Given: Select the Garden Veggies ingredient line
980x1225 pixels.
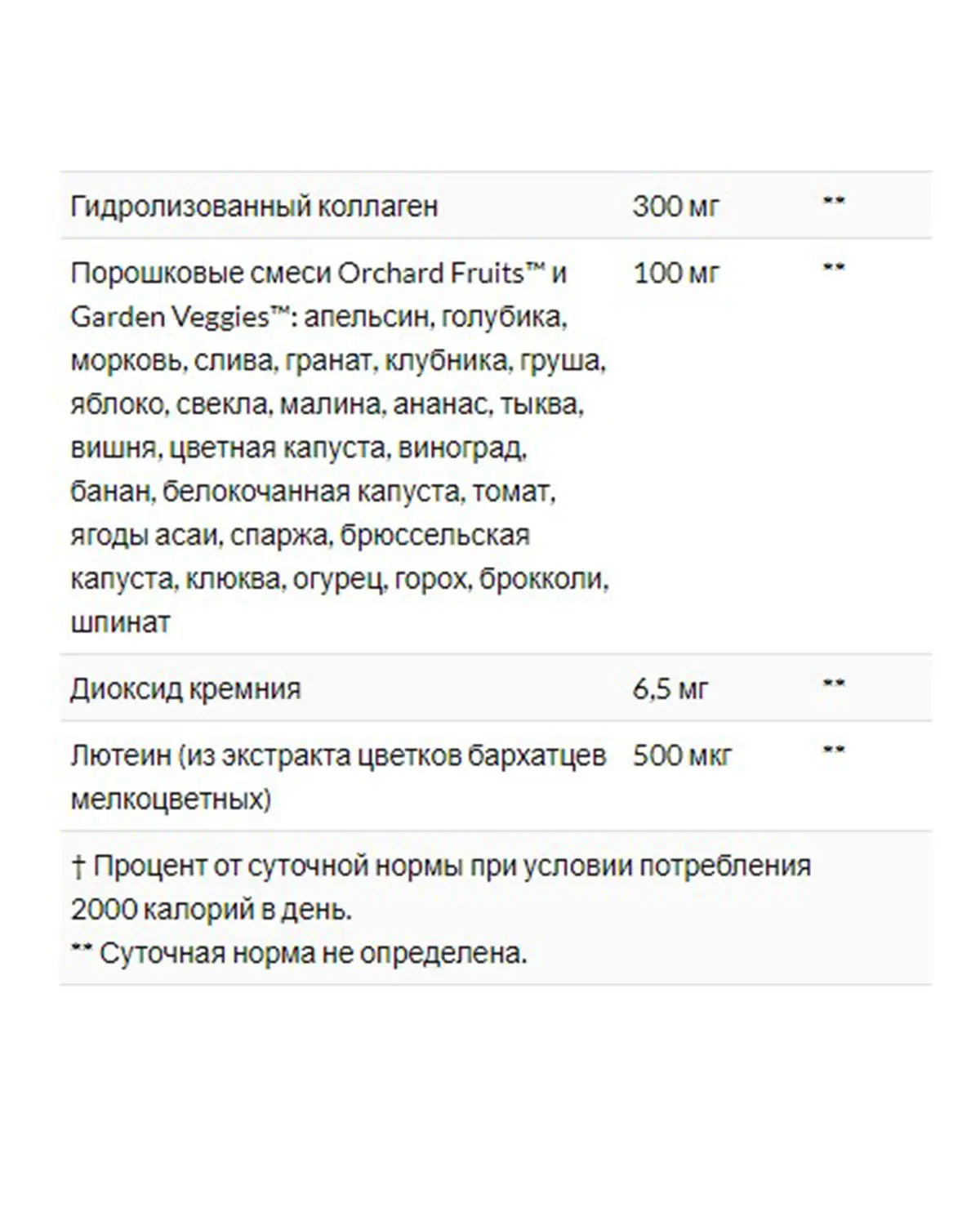Looking at the screenshot, I should coord(318,317).
